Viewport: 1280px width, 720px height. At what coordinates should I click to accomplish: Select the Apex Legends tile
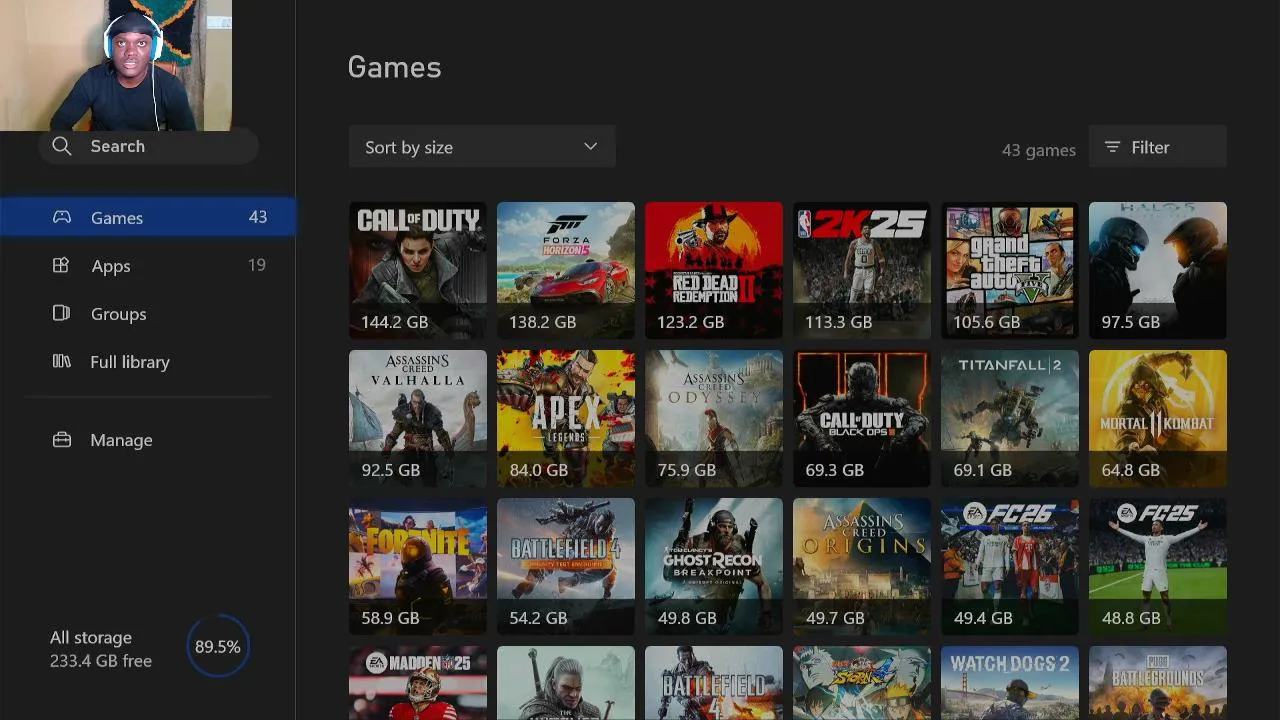coord(566,418)
